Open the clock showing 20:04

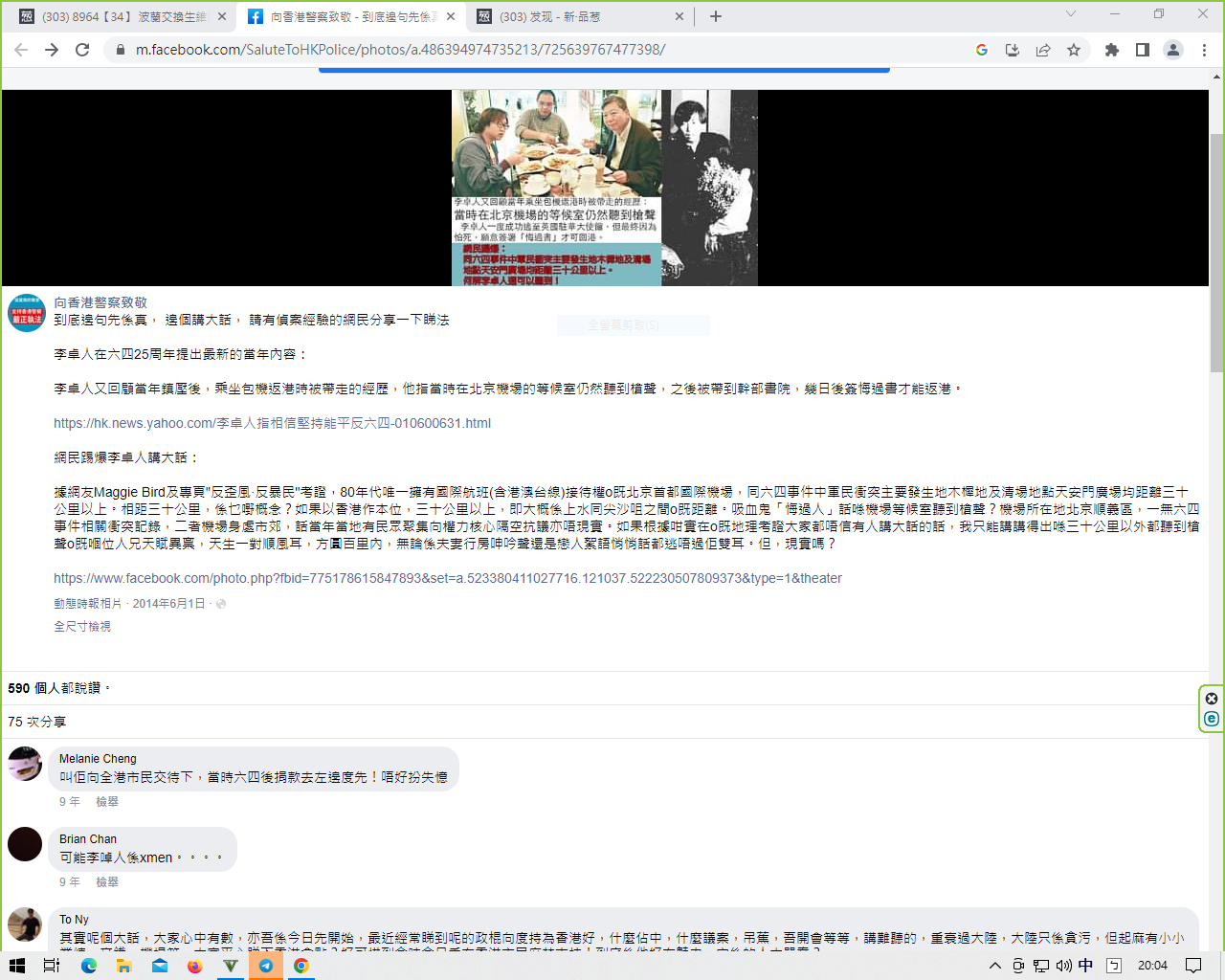tap(1152, 966)
